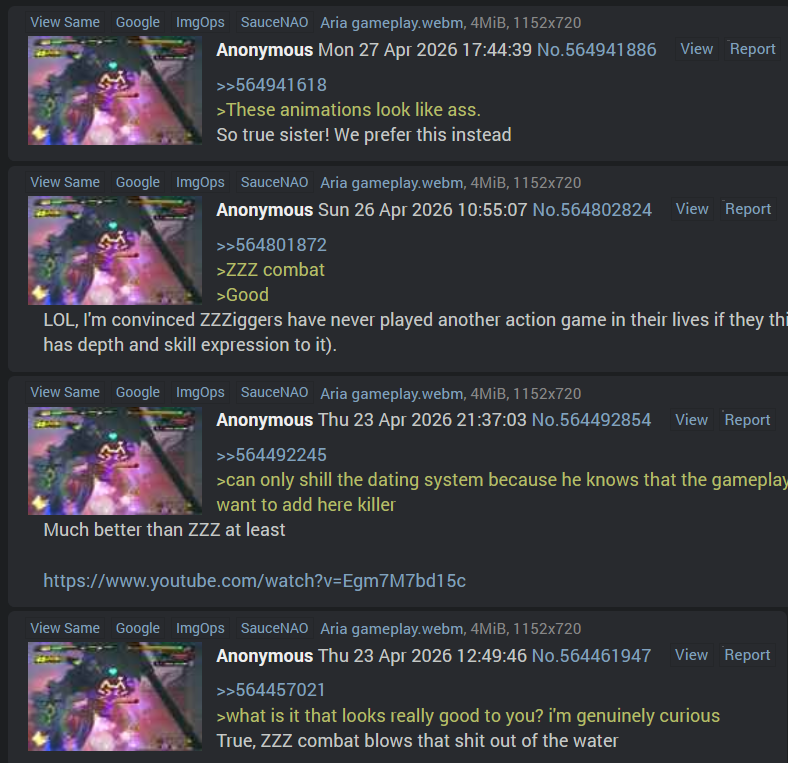
Task: Follow reply link >>564457021
Action: tap(271, 690)
